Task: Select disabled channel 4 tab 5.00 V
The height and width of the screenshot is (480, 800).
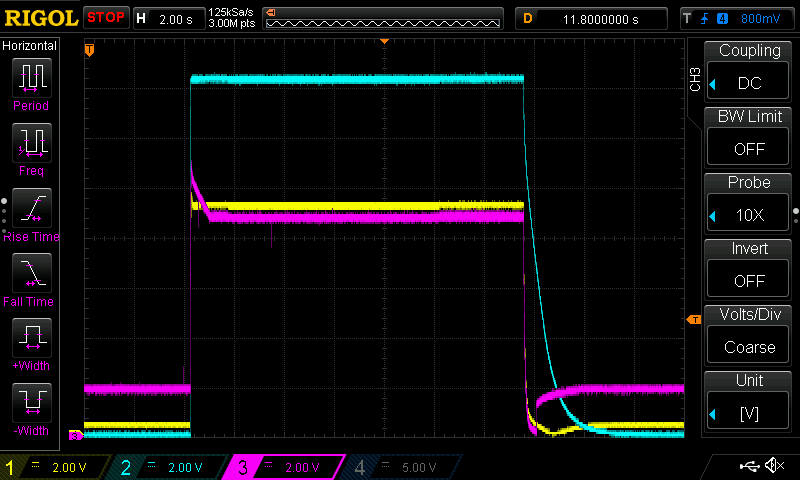Action: (x=403, y=467)
